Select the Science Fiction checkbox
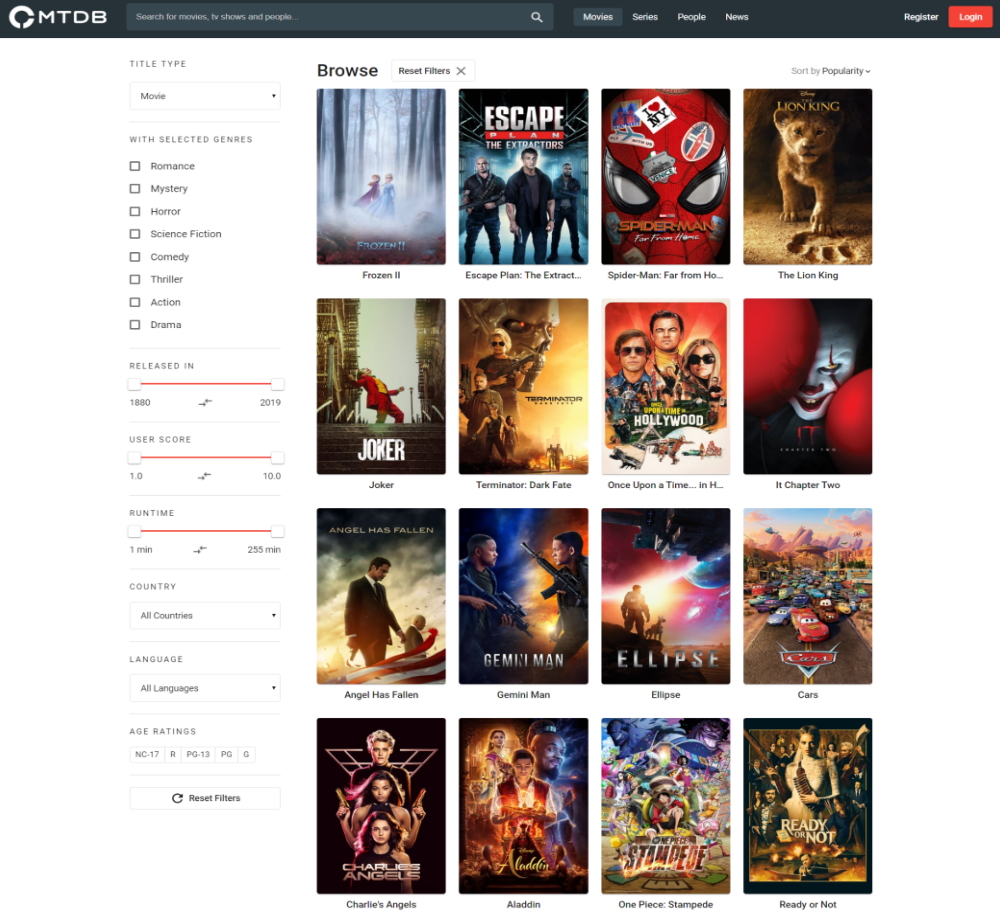This screenshot has width=1000, height=923. click(x=135, y=234)
